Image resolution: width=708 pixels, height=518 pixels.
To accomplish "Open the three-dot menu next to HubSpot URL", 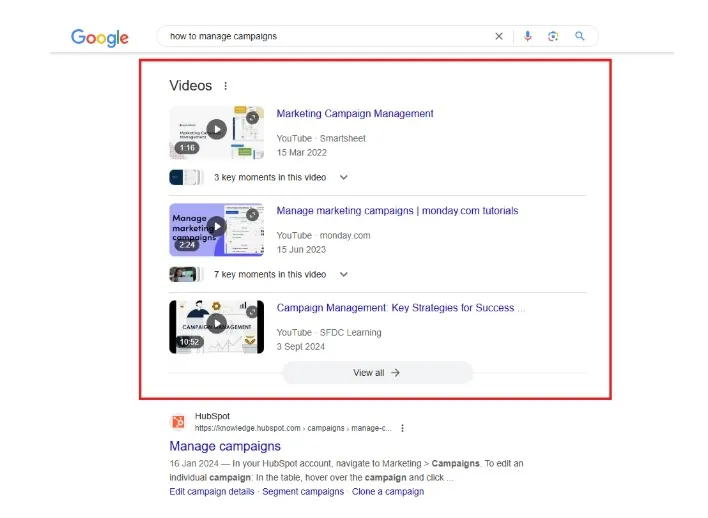I will 402,428.
